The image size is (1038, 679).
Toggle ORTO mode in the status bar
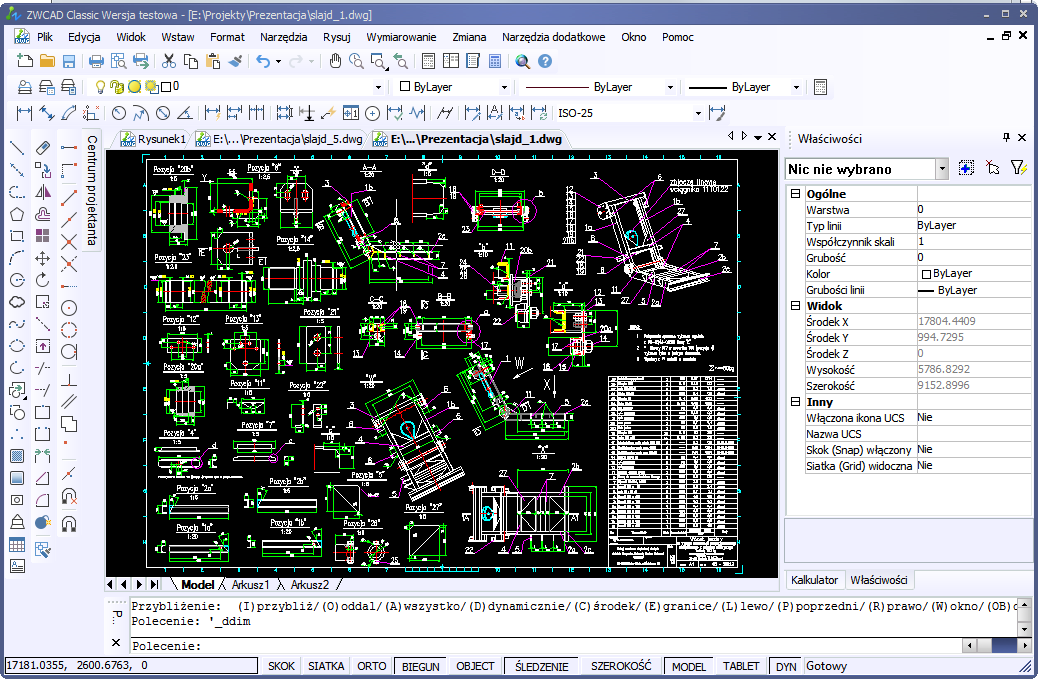click(372, 666)
